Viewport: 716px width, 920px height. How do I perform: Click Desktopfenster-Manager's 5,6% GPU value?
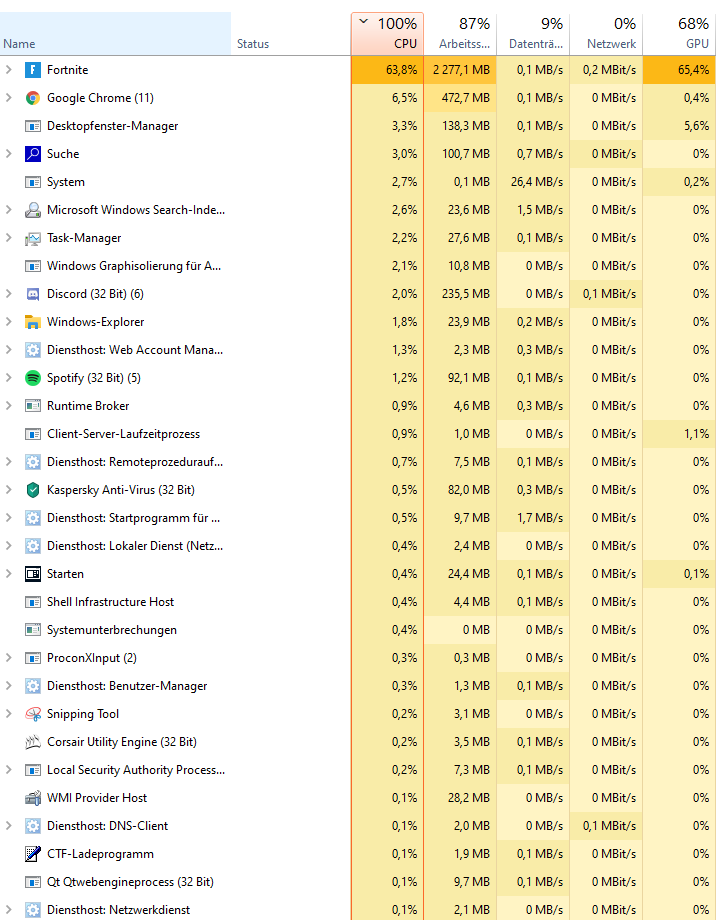click(x=696, y=126)
